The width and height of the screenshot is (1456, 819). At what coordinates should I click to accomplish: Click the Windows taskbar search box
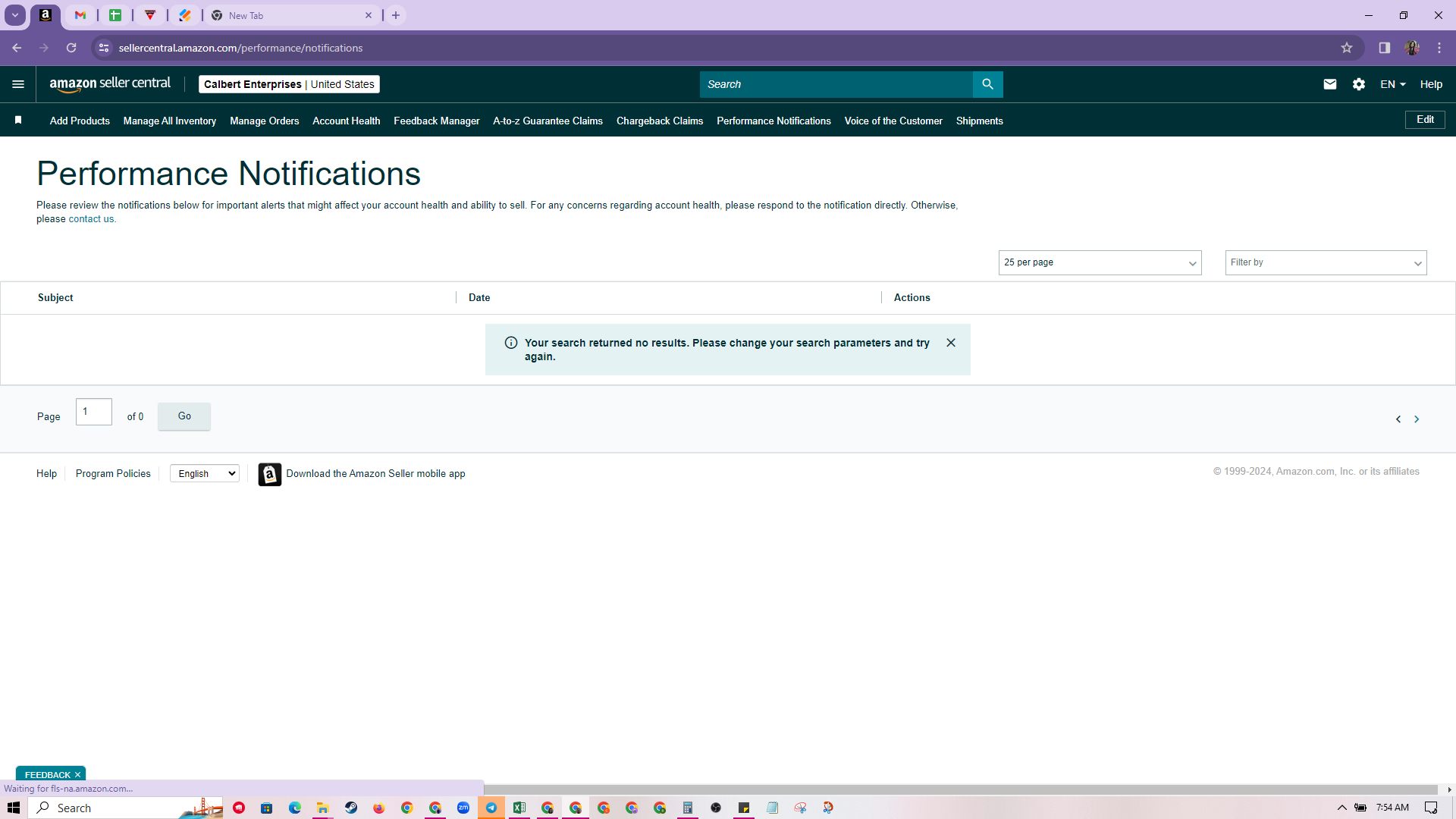(x=126, y=808)
